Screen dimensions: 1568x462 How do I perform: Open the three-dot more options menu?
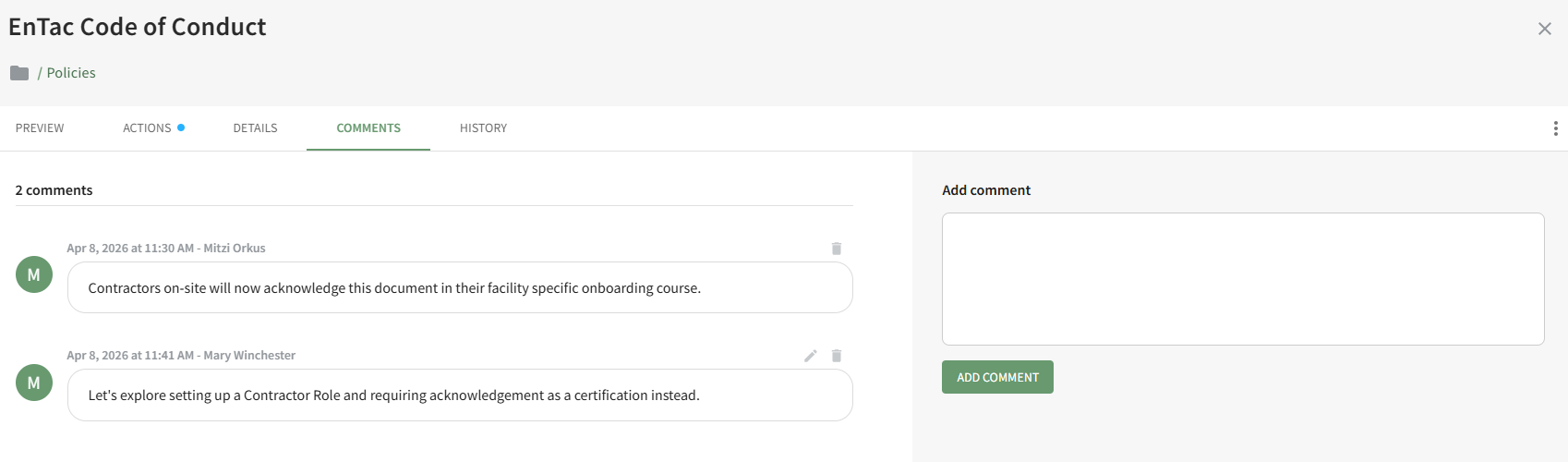(x=1555, y=128)
